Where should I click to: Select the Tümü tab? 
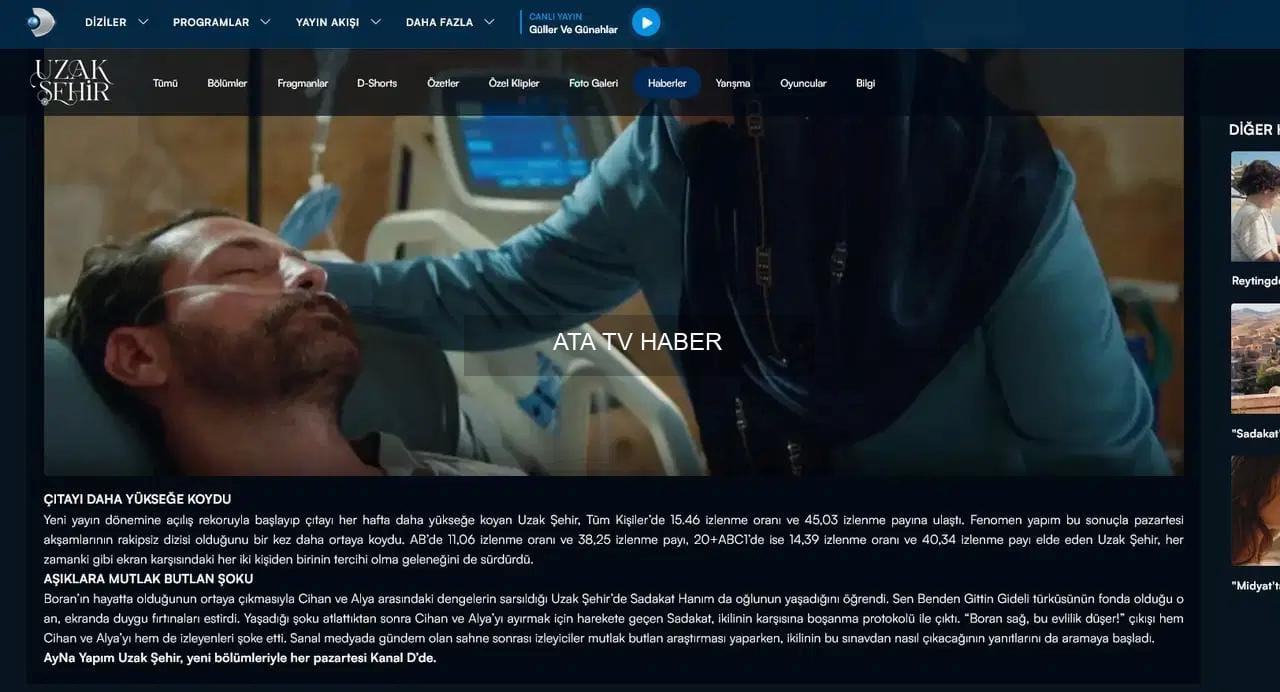(x=165, y=83)
